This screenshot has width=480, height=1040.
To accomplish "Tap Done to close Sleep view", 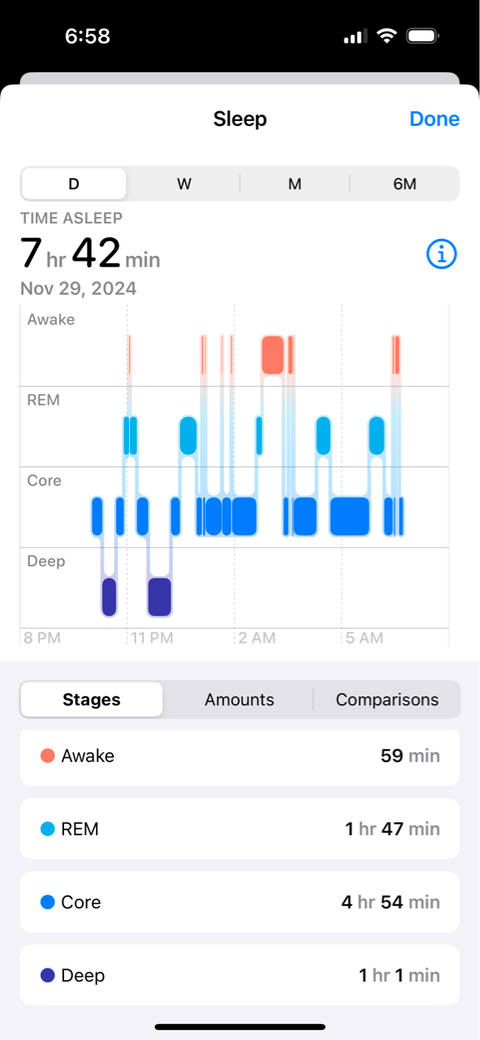I will coord(434,119).
